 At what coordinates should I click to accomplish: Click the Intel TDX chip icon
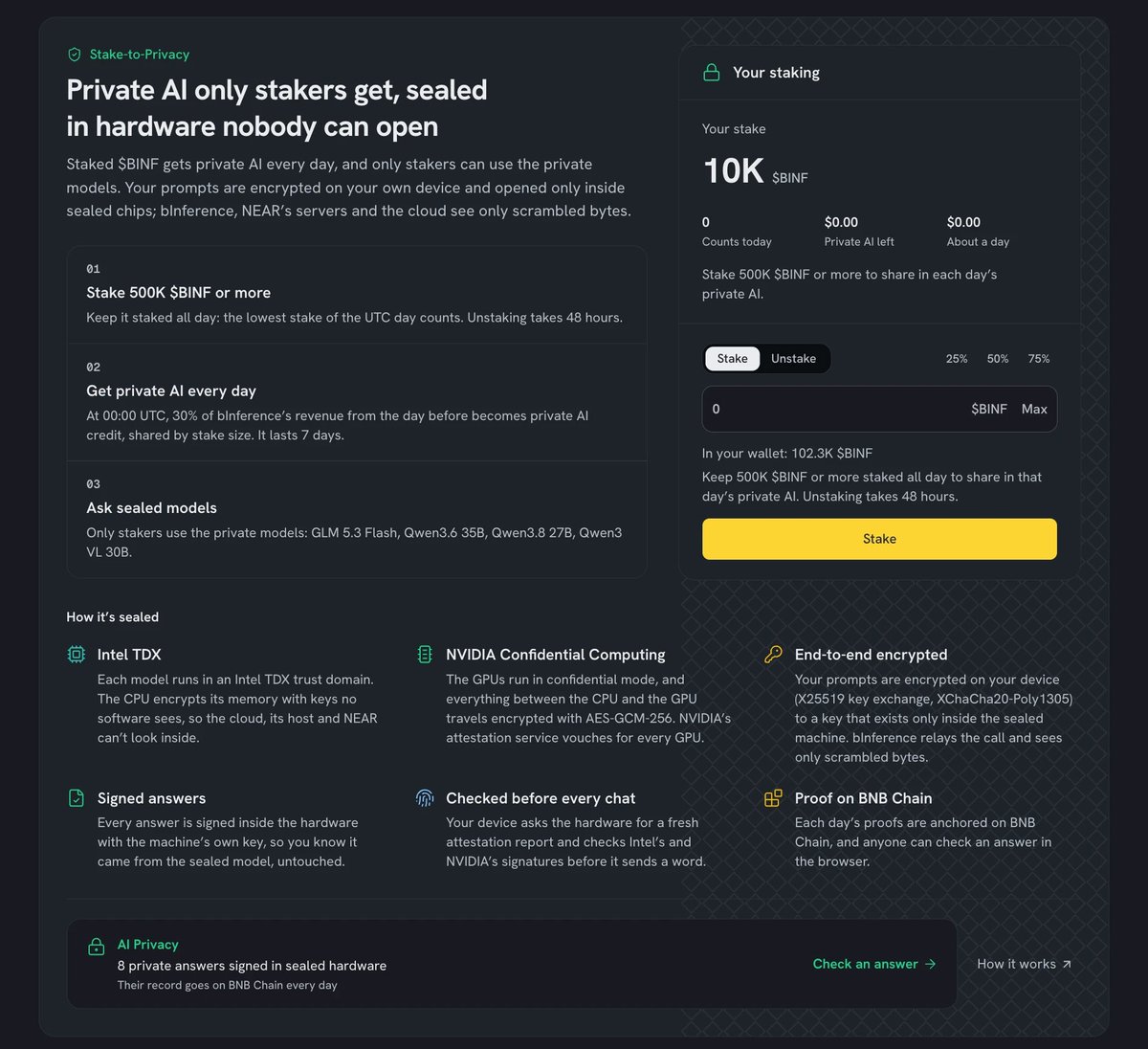77,655
